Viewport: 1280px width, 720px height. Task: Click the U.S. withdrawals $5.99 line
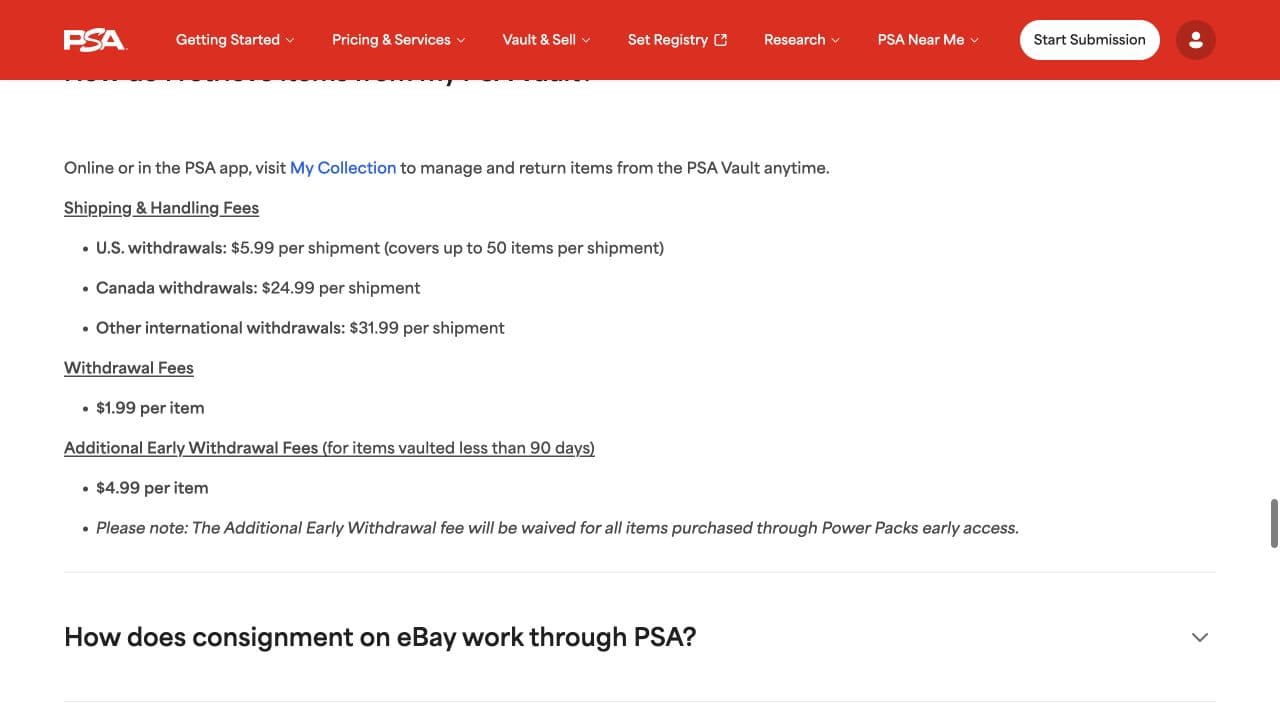[380, 248]
